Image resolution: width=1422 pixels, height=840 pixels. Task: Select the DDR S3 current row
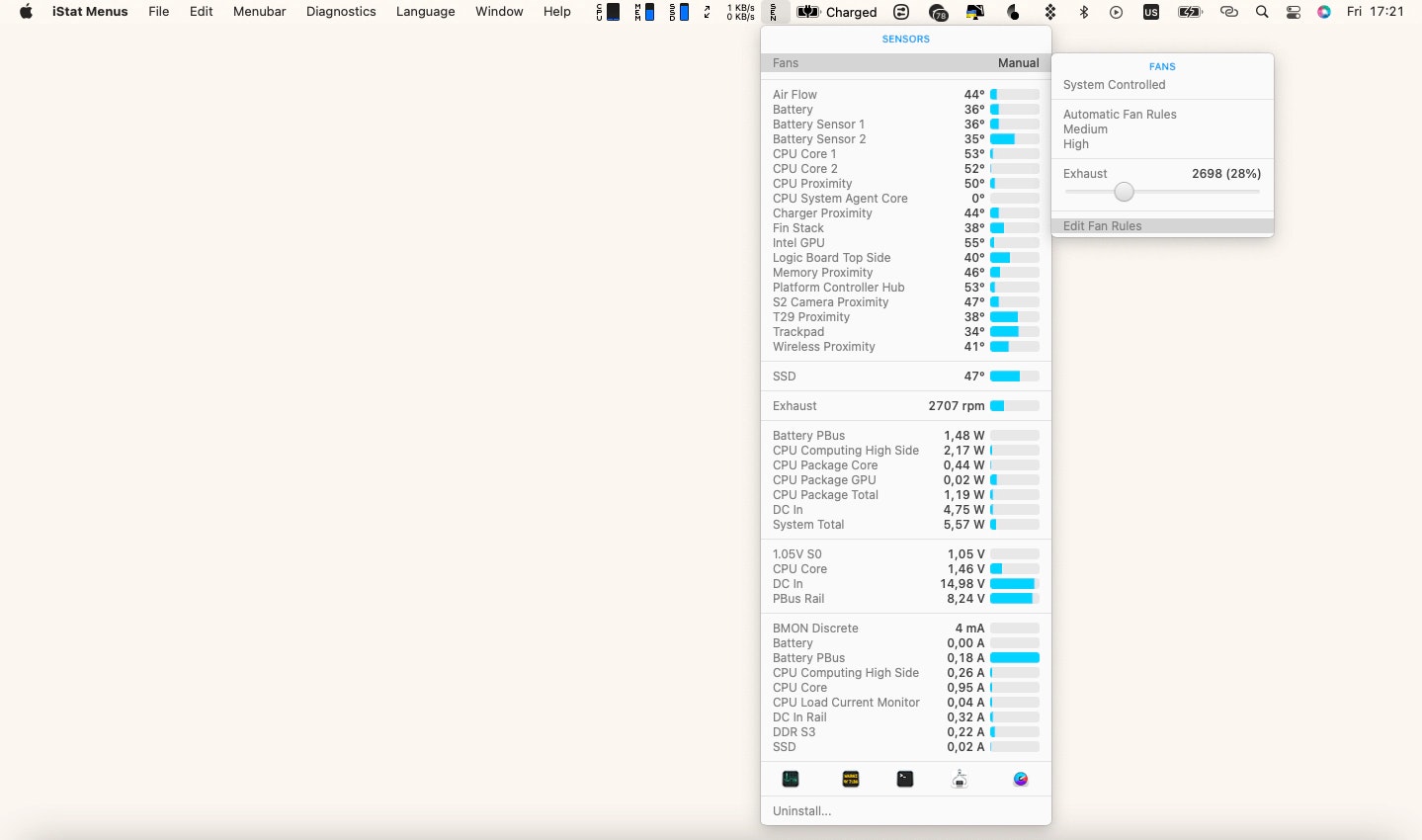click(906, 732)
